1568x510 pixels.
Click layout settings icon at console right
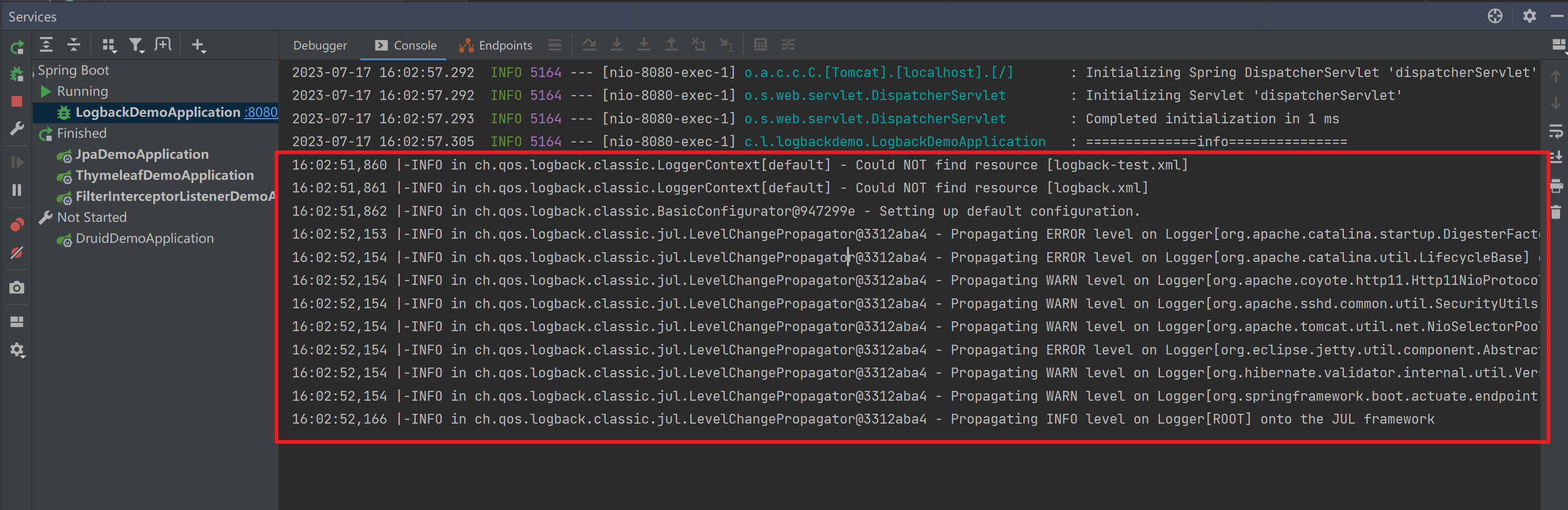point(1558,45)
